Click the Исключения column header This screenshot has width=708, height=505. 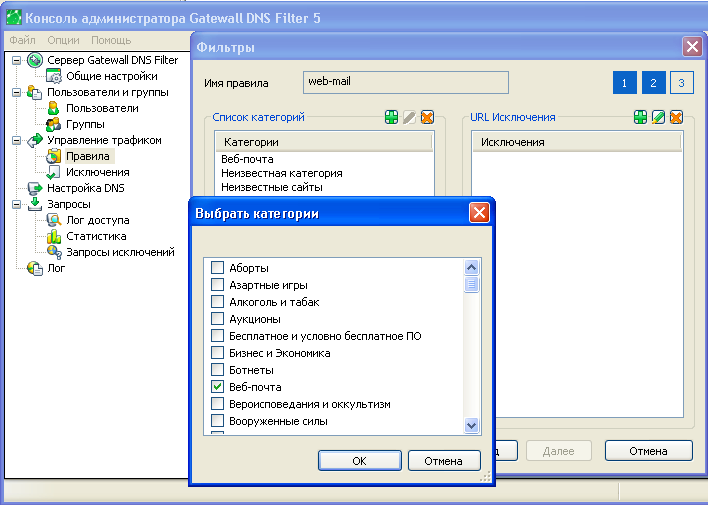click(x=576, y=142)
